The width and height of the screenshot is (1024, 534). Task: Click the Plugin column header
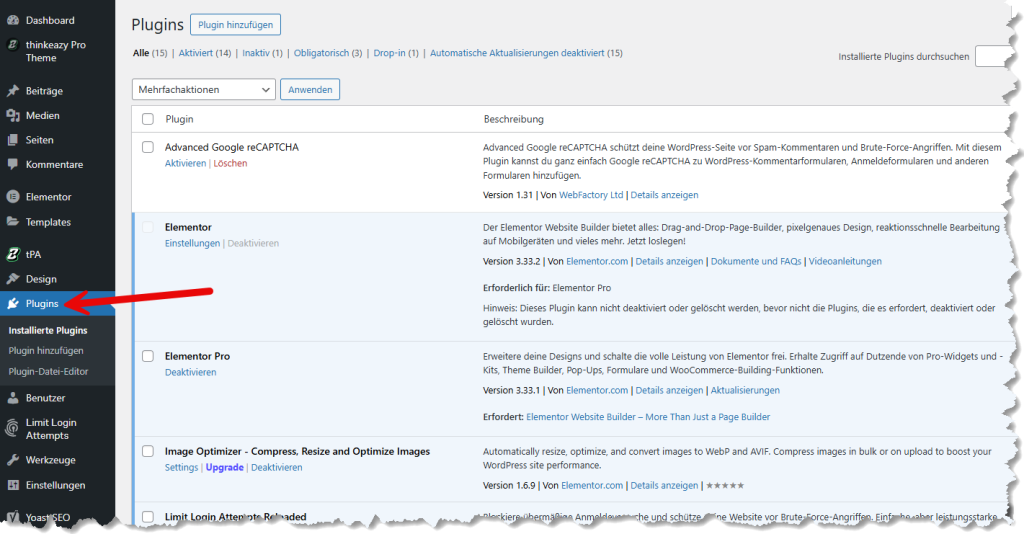click(180, 119)
